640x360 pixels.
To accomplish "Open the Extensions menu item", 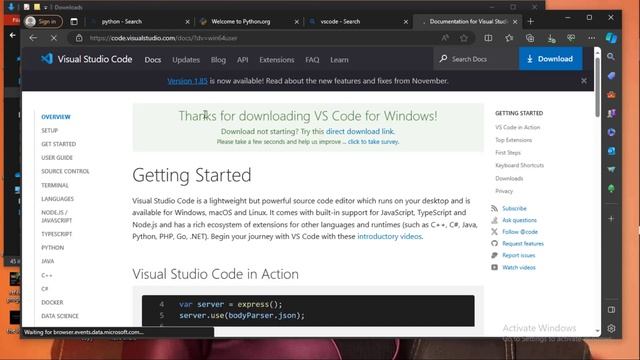I will click(276, 60).
